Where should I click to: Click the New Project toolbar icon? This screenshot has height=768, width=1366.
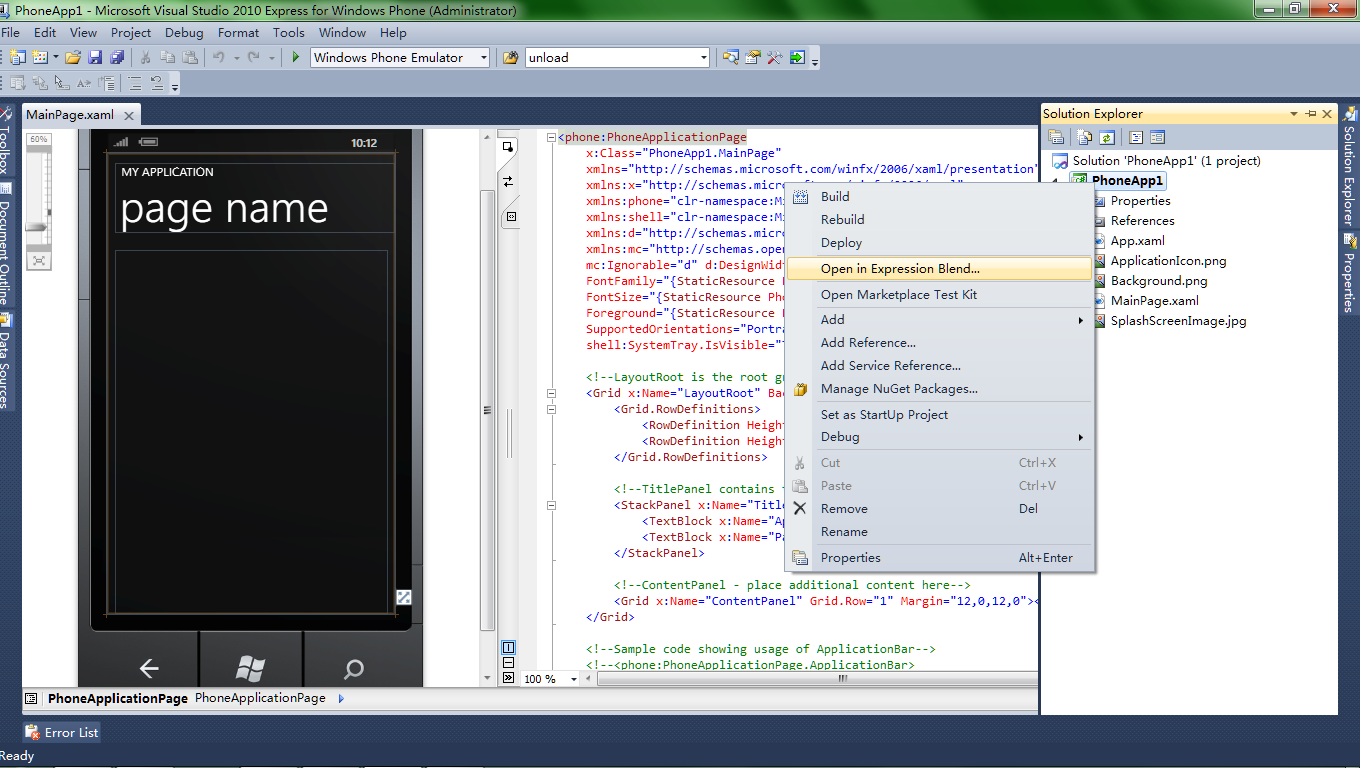tap(17, 58)
